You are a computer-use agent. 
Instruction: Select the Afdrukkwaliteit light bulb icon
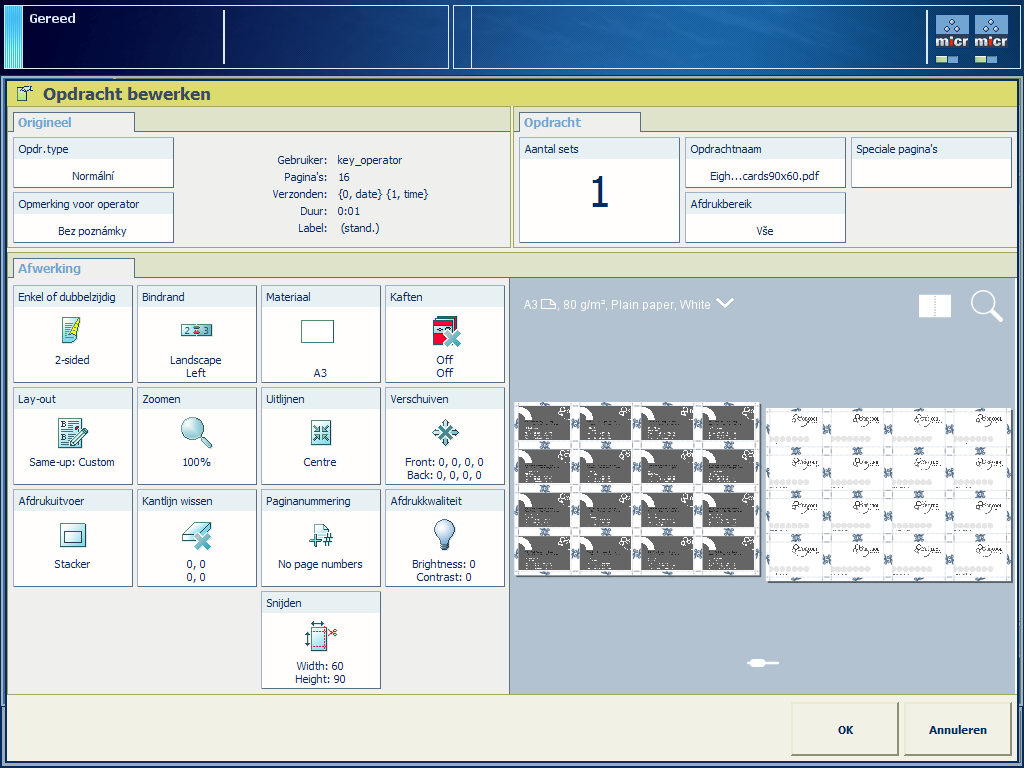444,535
